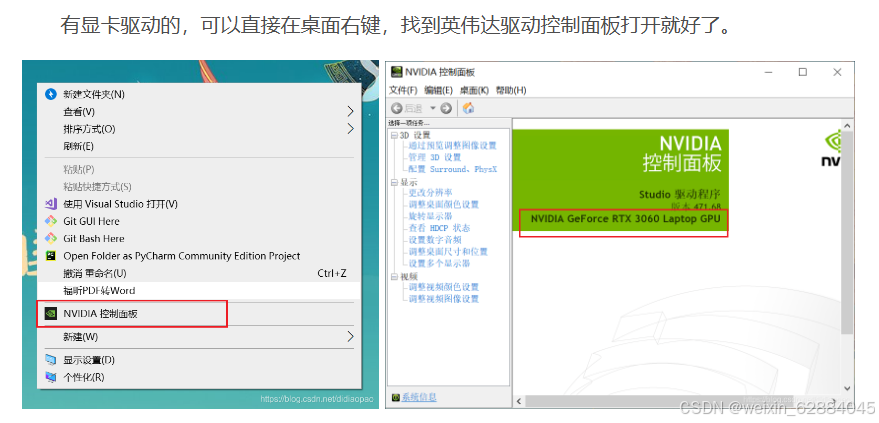Click the 新建文件夹 blue icon
Viewport: 879px width, 423px height.
click(x=51, y=94)
